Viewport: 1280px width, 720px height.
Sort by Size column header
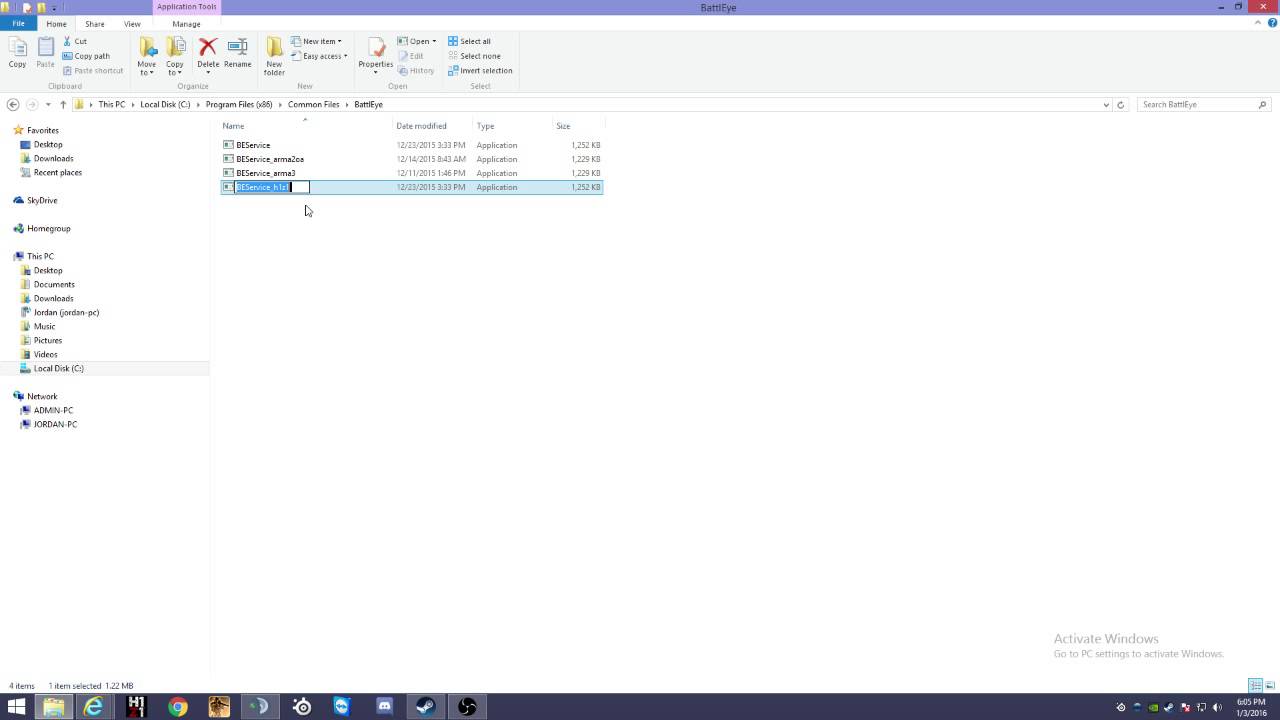tap(578, 126)
